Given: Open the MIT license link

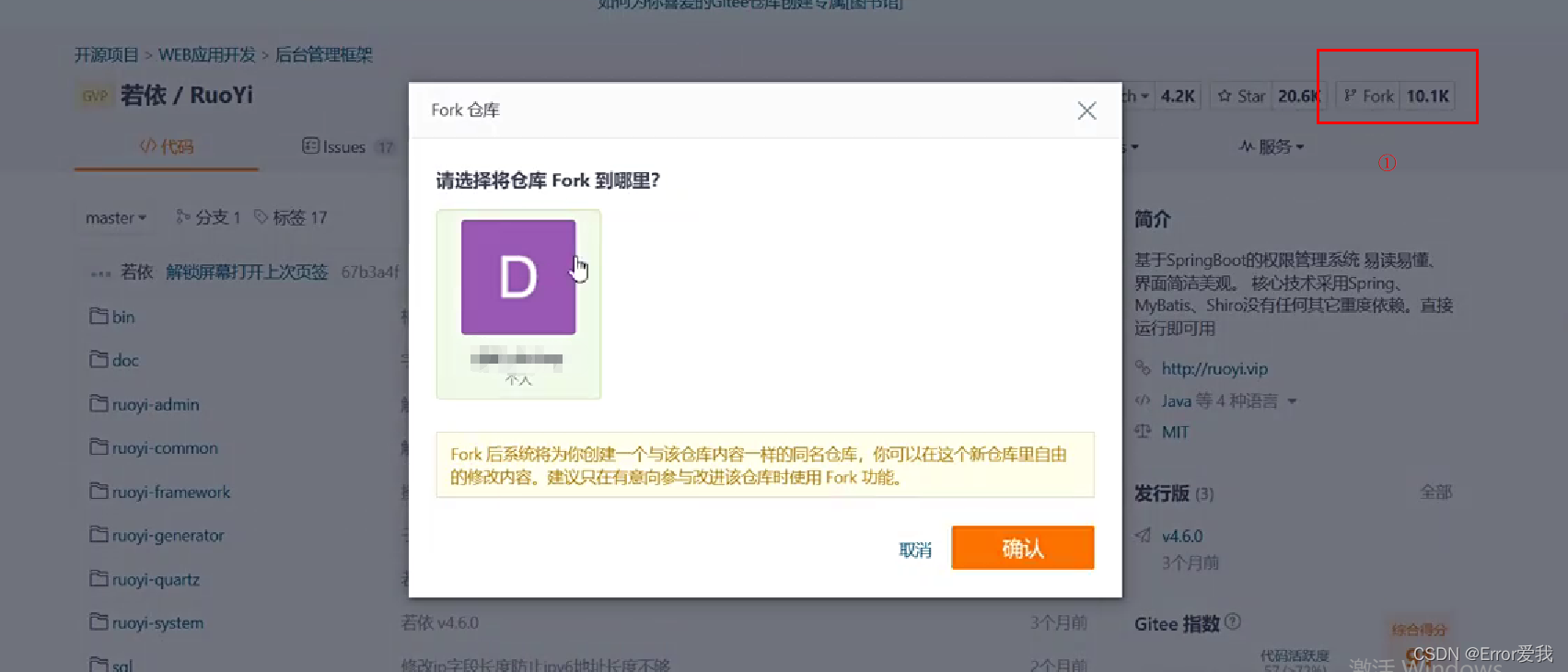Looking at the screenshot, I should click(x=1175, y=432).
